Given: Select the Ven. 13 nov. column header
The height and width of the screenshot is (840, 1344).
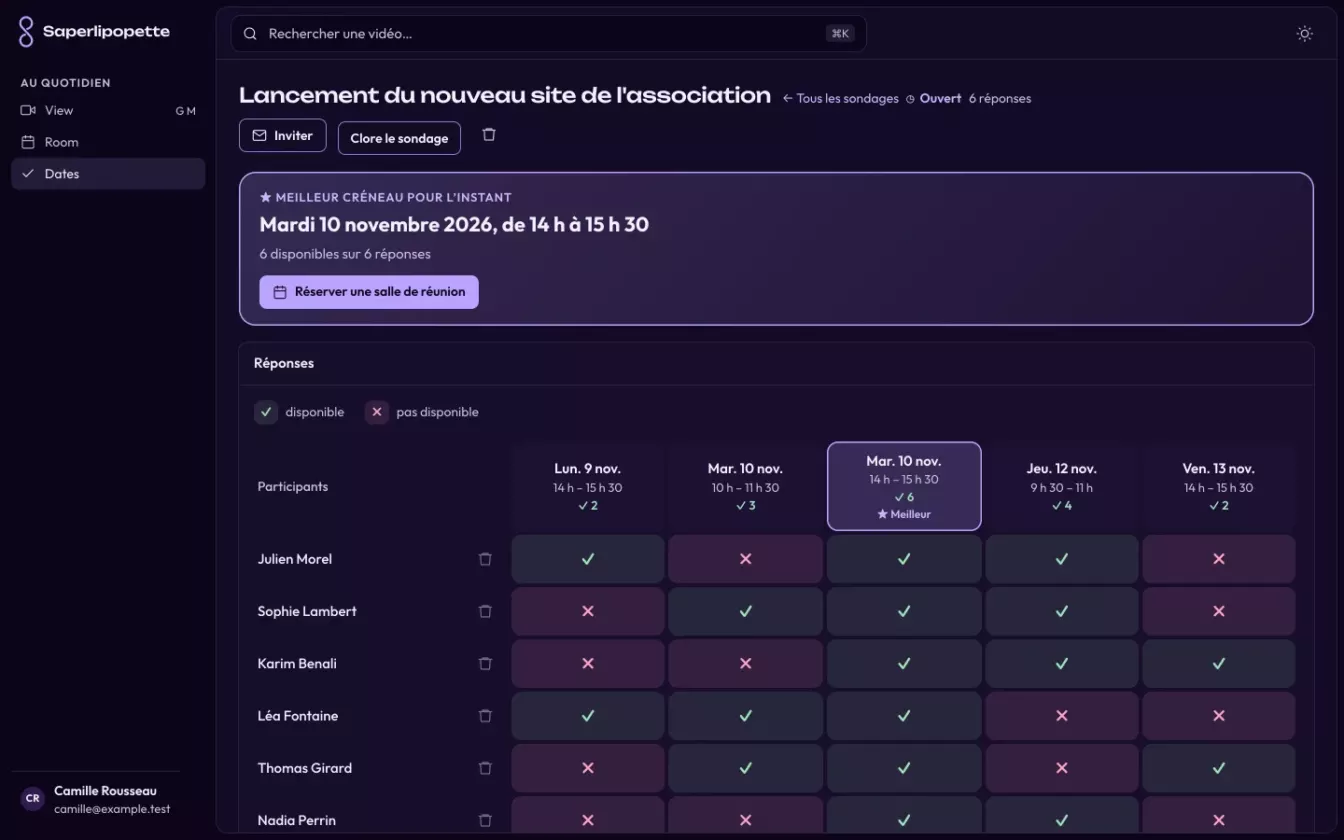Looking at the screenshot, I should 1219,486.
